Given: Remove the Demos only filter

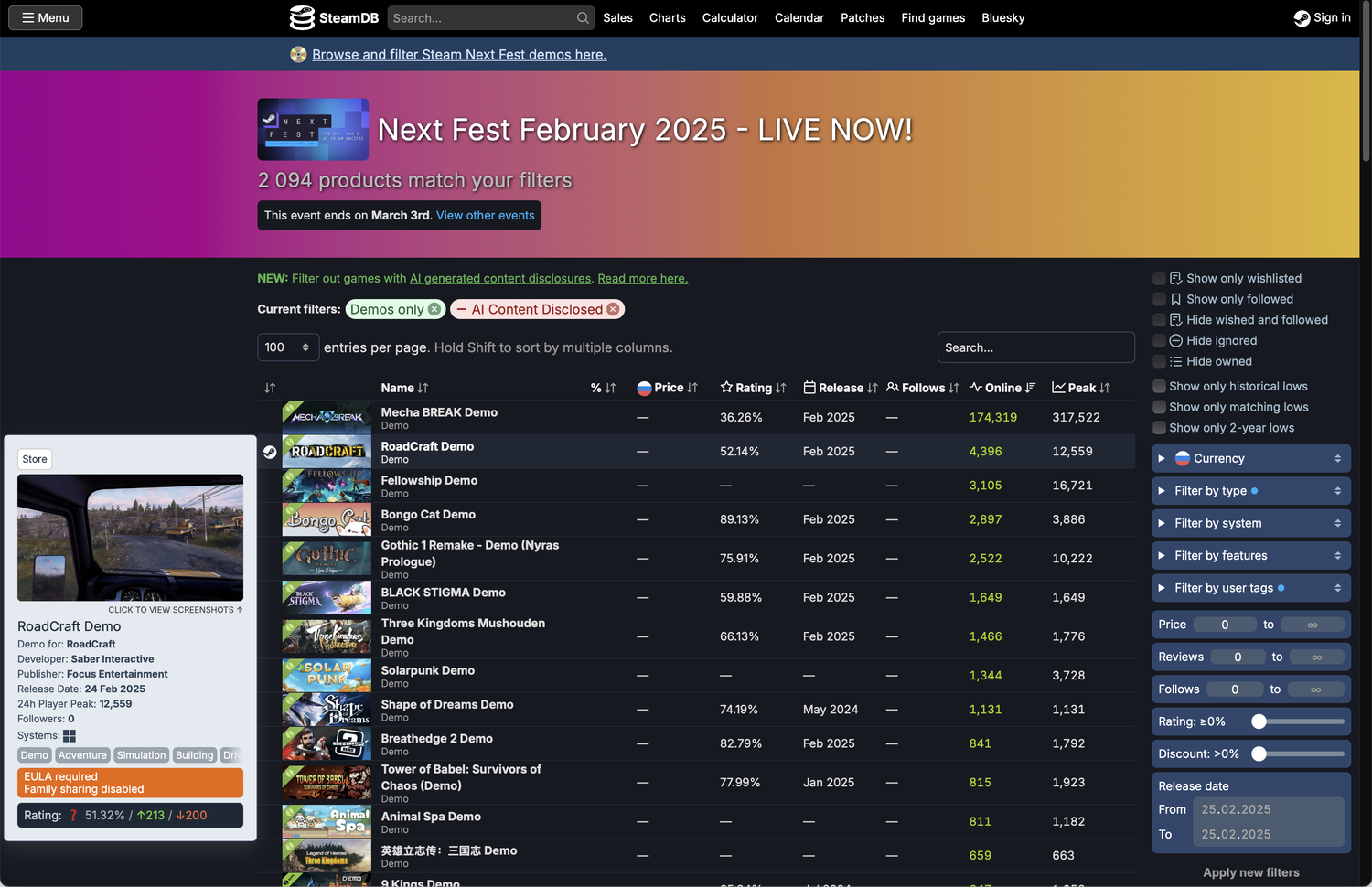Looking at the screenshot, I should [x=434, y=309].
